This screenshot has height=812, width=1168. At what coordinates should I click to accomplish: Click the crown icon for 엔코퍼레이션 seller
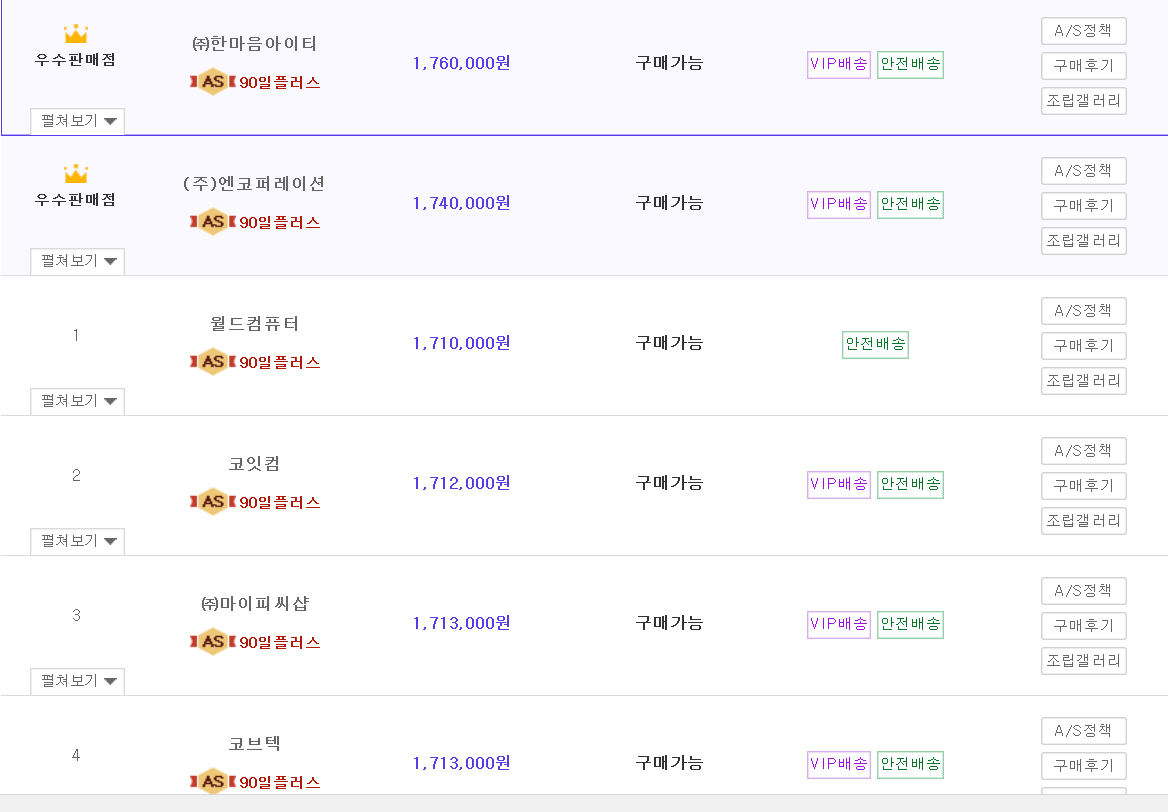pyautogui.click(x=76, y=174)
